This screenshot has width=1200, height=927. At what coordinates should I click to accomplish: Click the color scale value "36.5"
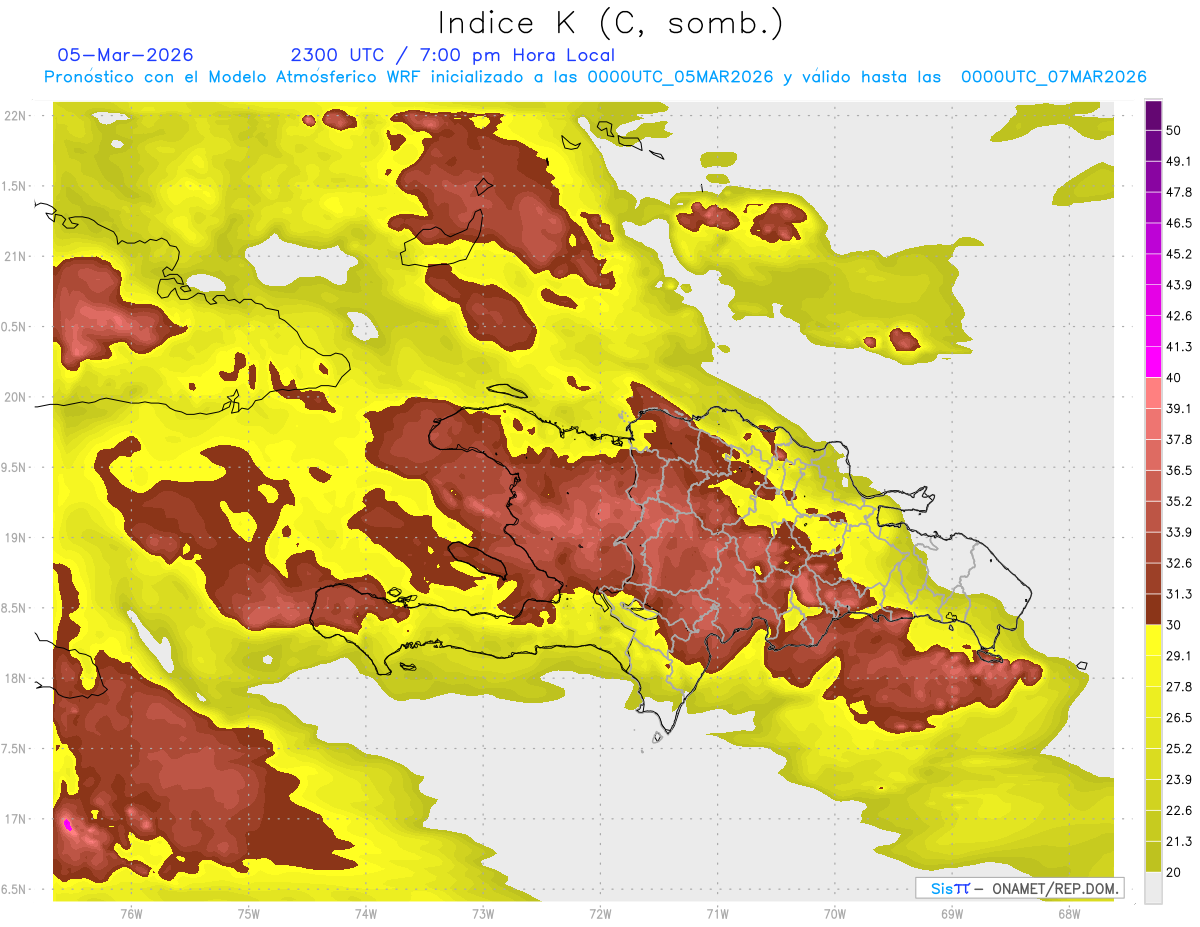click(1179, 470)
